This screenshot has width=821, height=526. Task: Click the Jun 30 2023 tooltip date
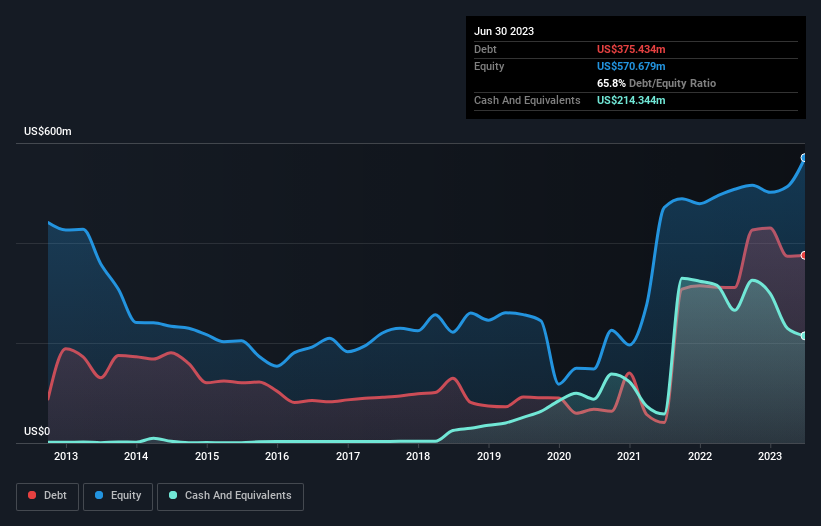click(x=504, y=31)
